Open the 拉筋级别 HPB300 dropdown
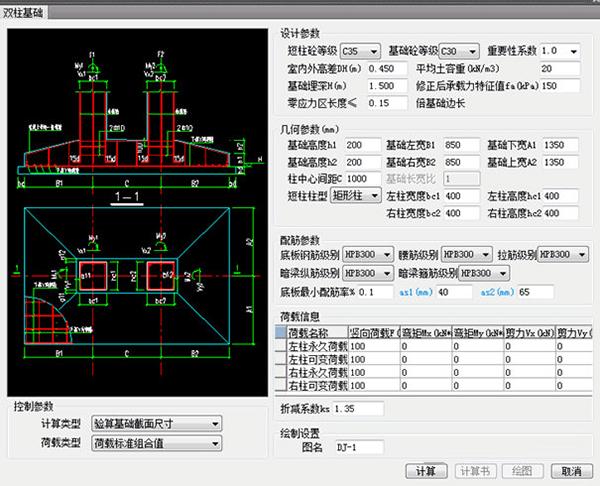The width and height of the screenshot is (600, 486). (x=563, y=254)
